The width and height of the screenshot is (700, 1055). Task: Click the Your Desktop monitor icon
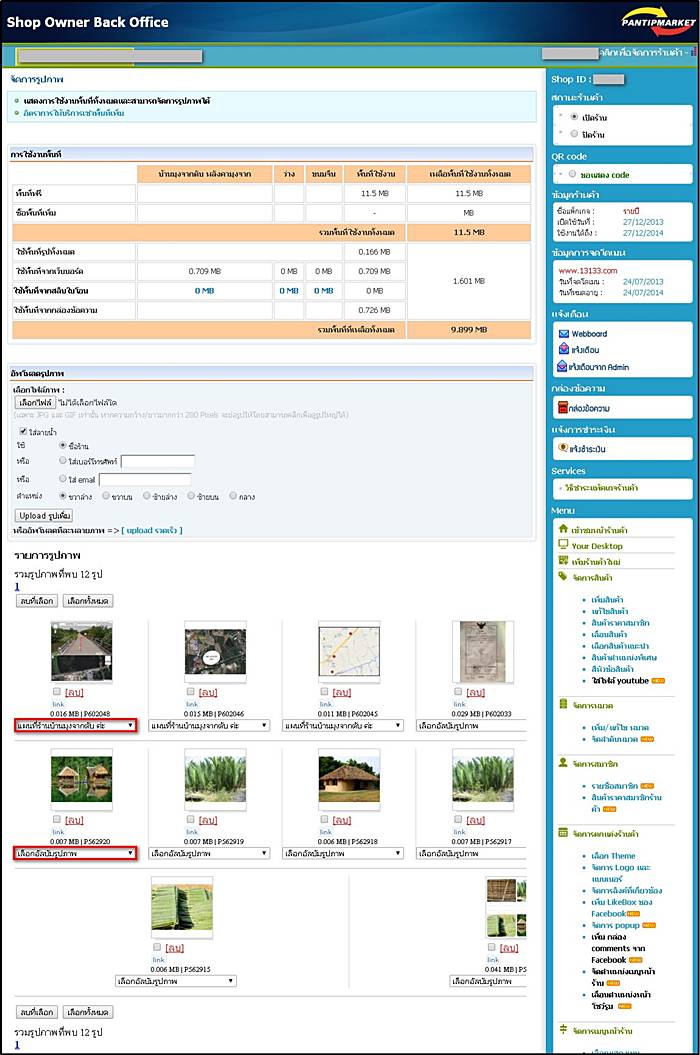(564, 546)
